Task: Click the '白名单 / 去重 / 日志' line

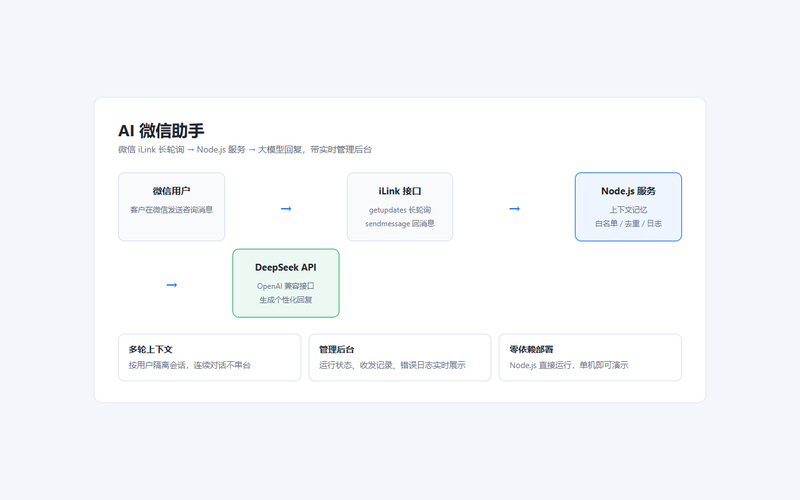Action: [x=629, y=223]
